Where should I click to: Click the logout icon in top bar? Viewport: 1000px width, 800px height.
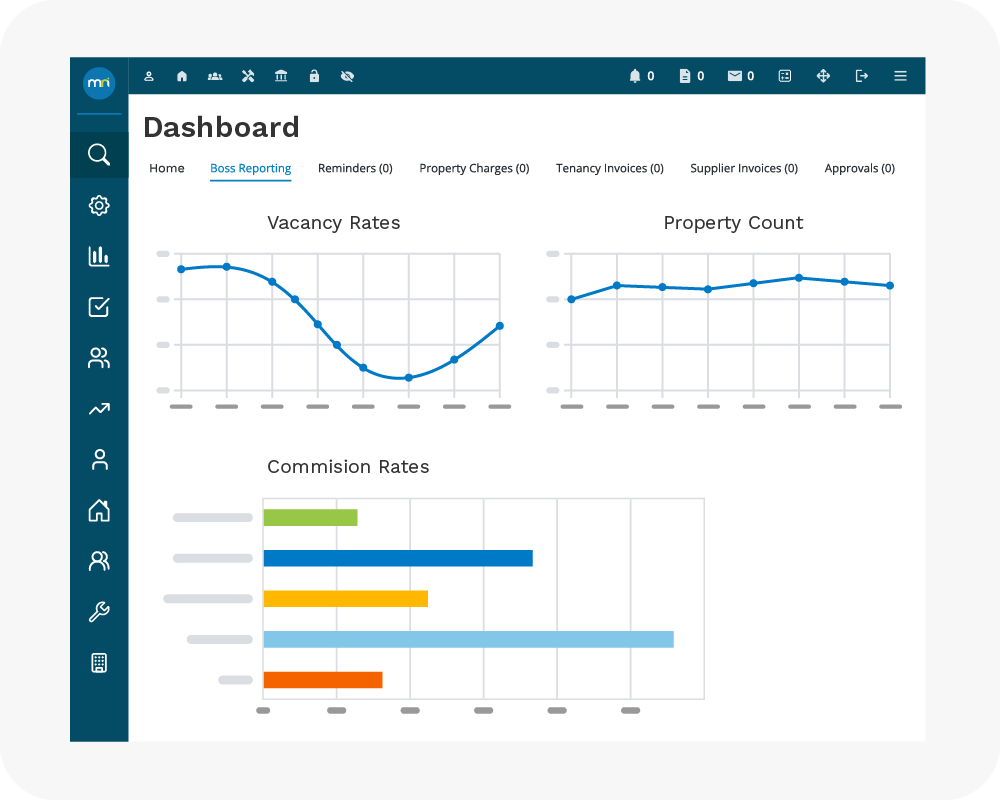862,76
